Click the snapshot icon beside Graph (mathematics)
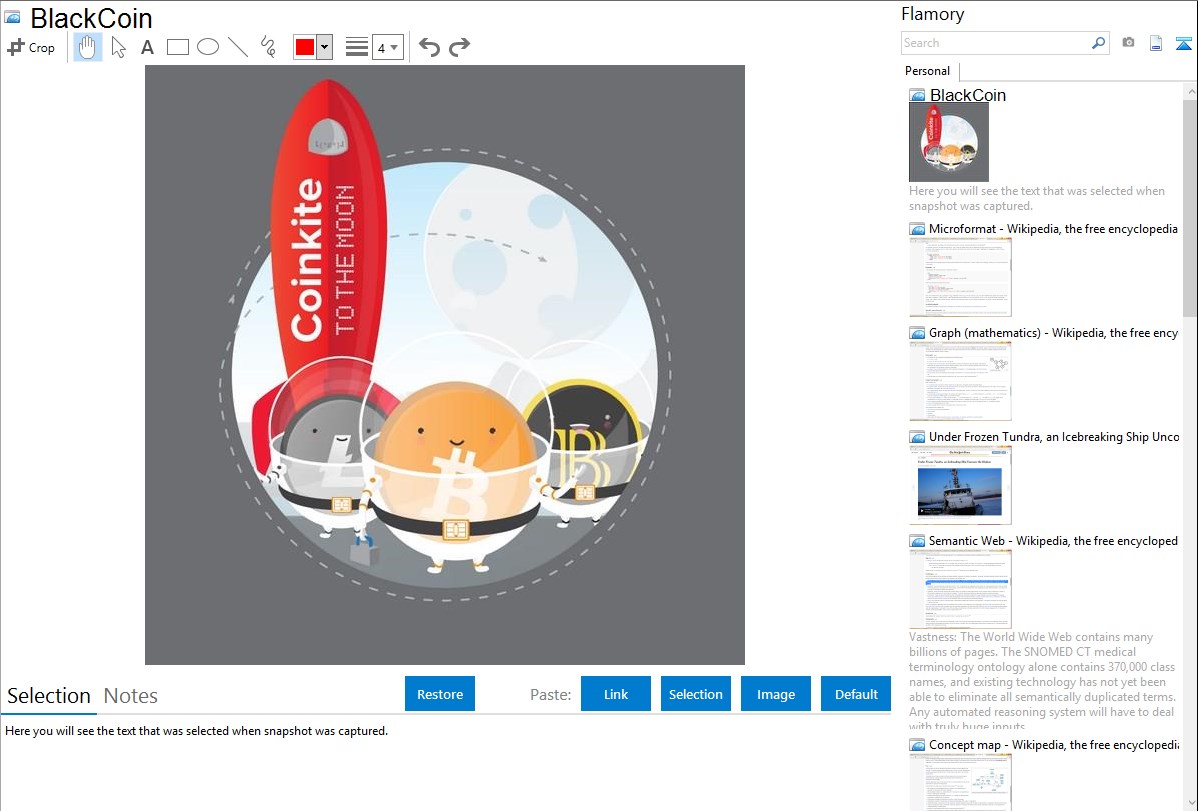Image resolution: width=1198 pixels, height=811 pixels. (x=918, y=333)
